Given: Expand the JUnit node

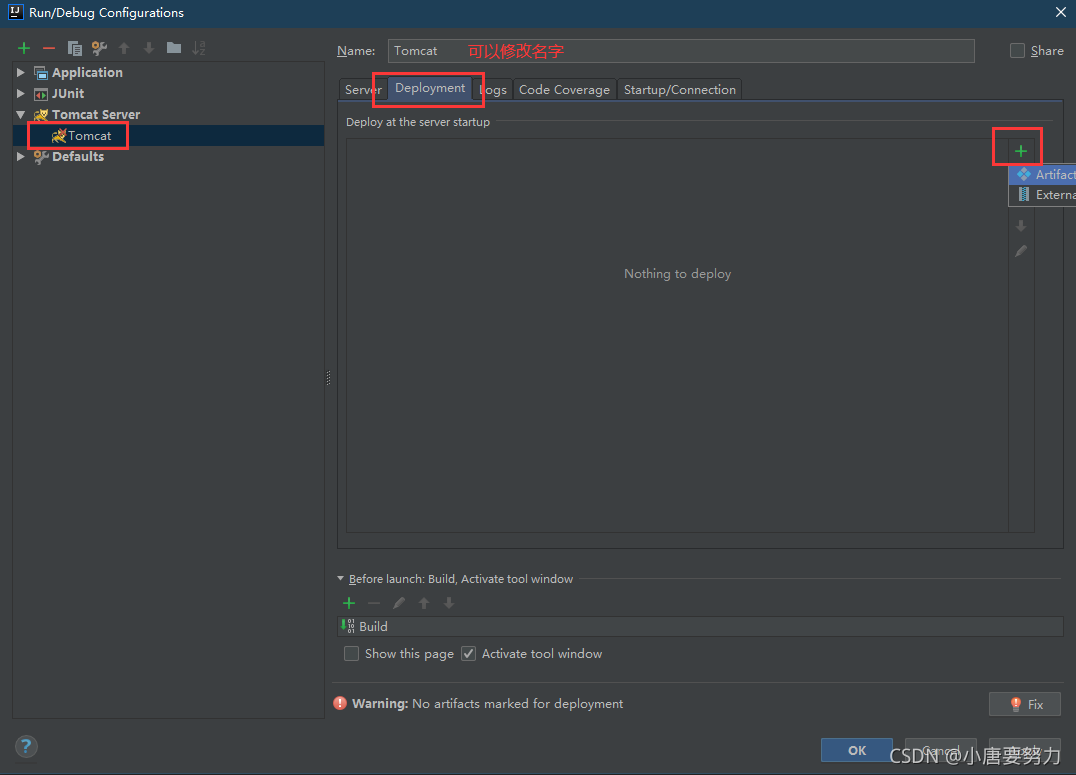Looking at the screenshot, I should [21, 93].
